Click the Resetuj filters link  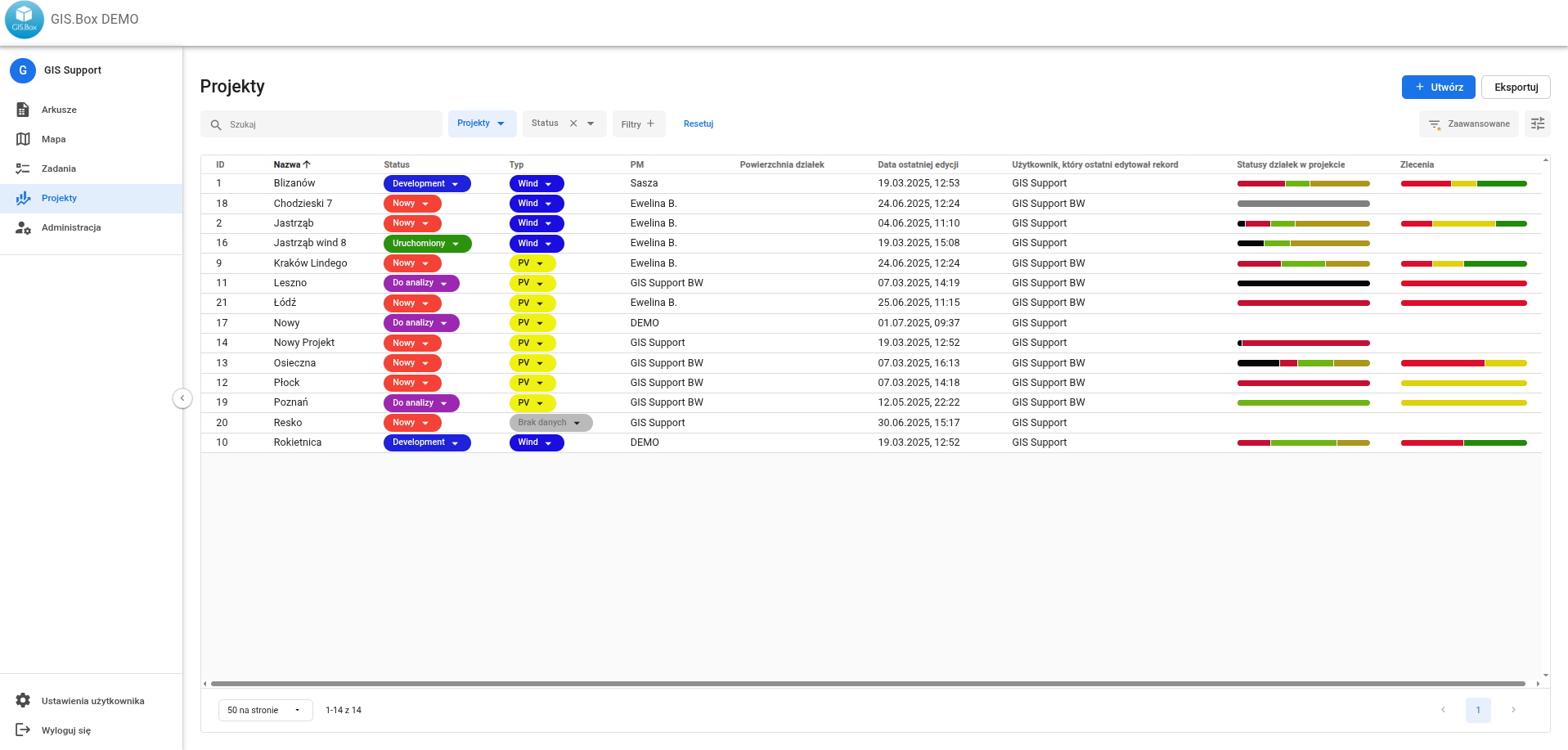tap(699, 124)
